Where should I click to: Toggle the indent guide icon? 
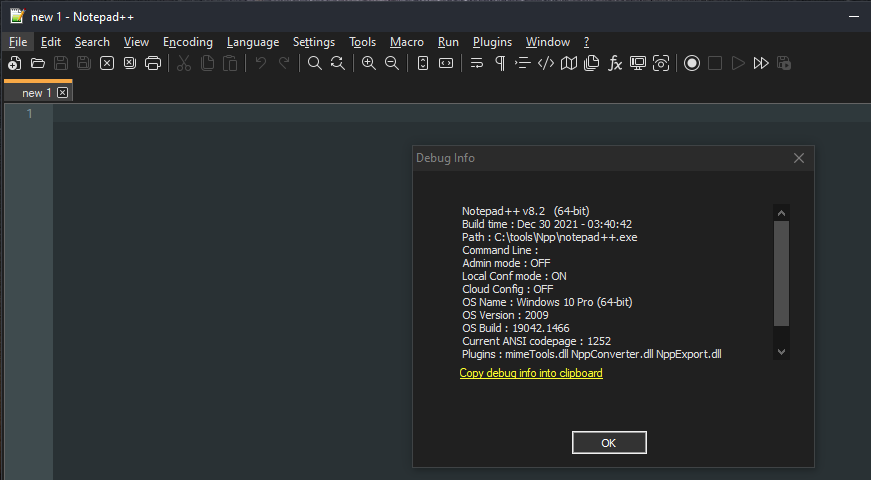point(523,63)
